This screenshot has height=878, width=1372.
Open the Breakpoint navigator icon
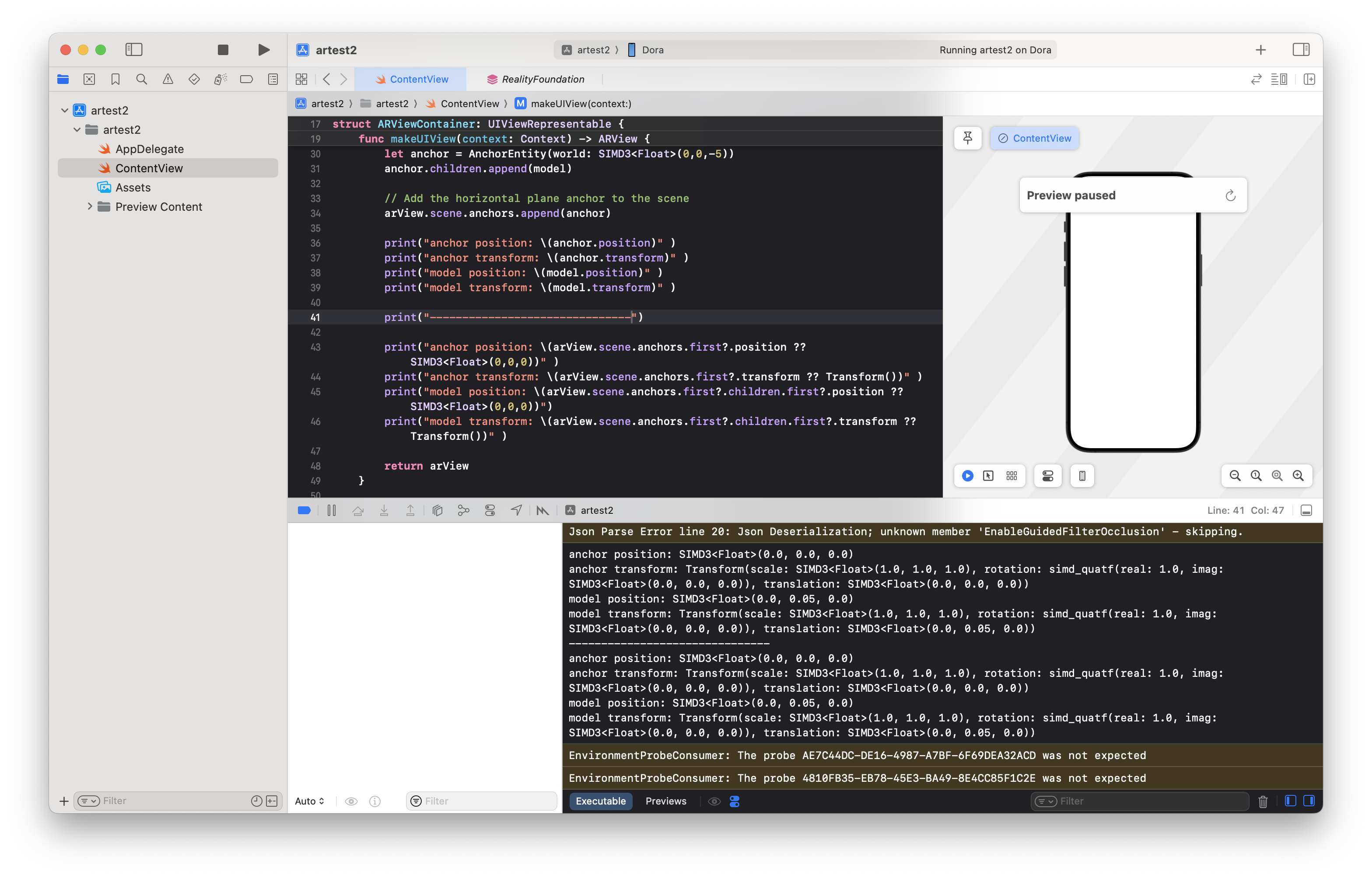point(246,79)
